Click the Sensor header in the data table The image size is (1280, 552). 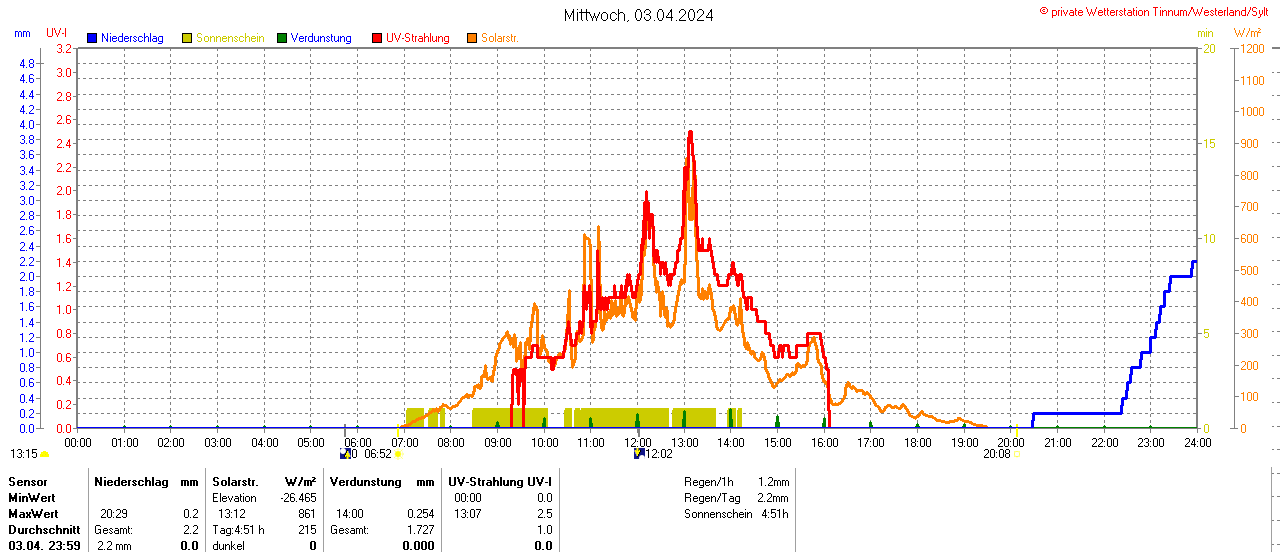point(27,482)
